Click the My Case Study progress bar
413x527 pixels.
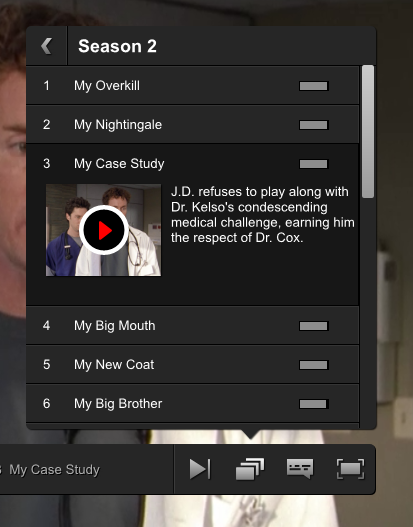coord(314,164)
